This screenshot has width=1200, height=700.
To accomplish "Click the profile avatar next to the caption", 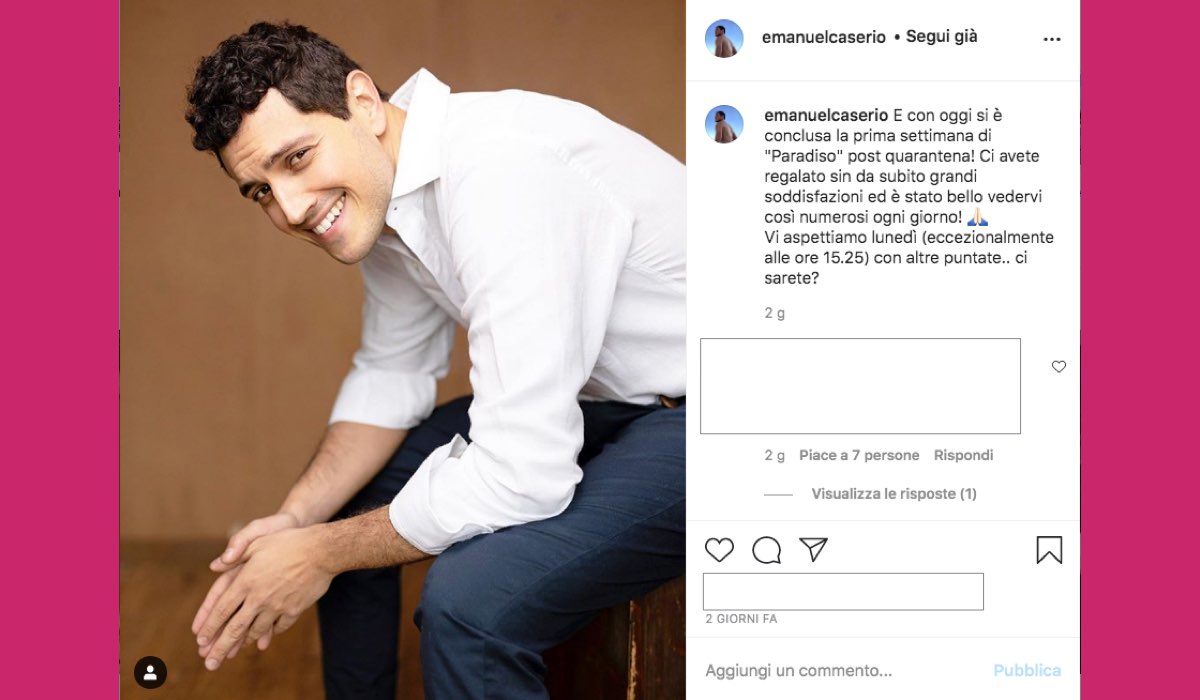I will tap(724, 121).
